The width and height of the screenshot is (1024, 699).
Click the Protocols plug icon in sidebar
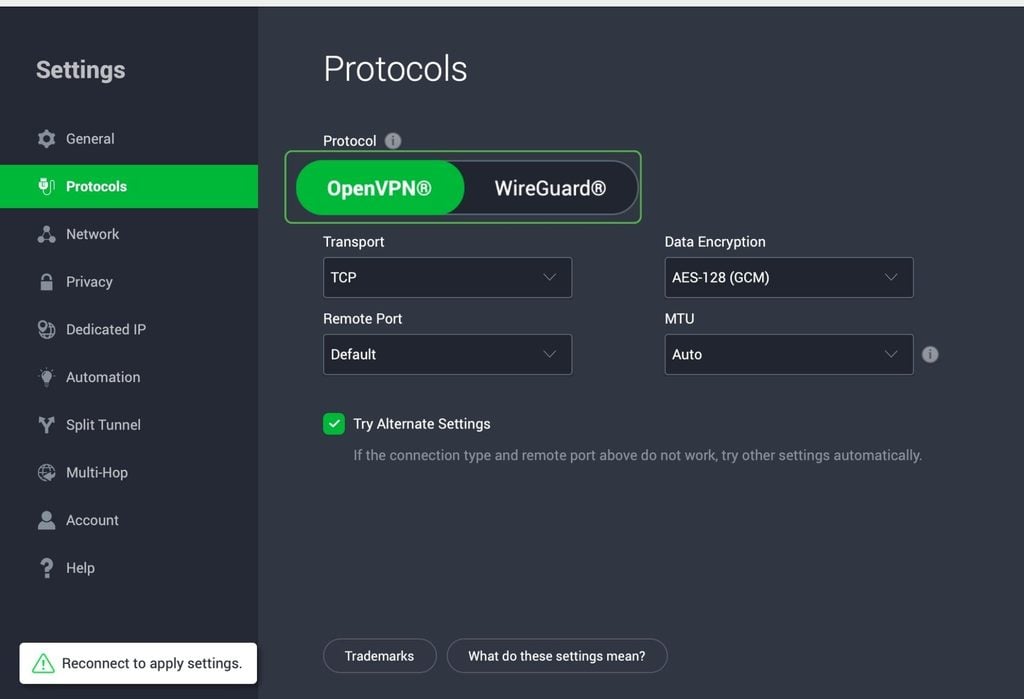click(x=46, y=186)
